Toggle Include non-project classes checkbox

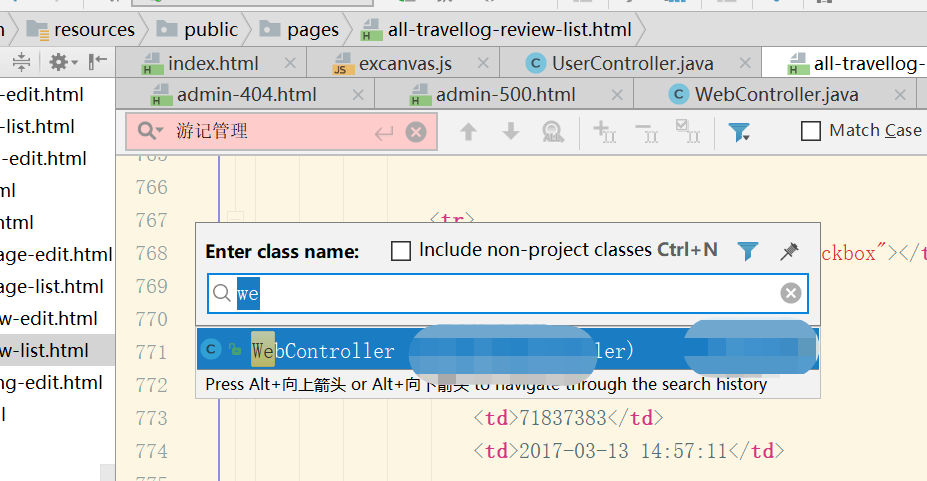click(401, 251)
